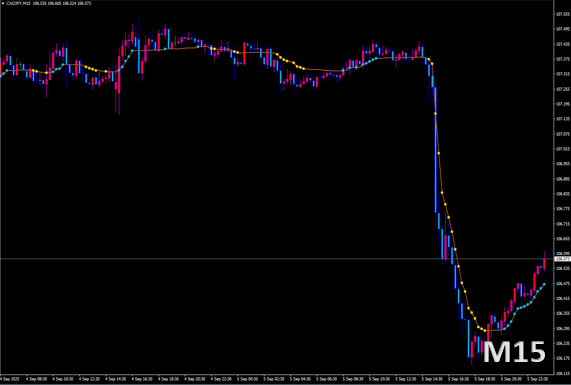The image size is (571, 385).
Task: Click the 107.015 level on price scale
Action: (562, 149)
